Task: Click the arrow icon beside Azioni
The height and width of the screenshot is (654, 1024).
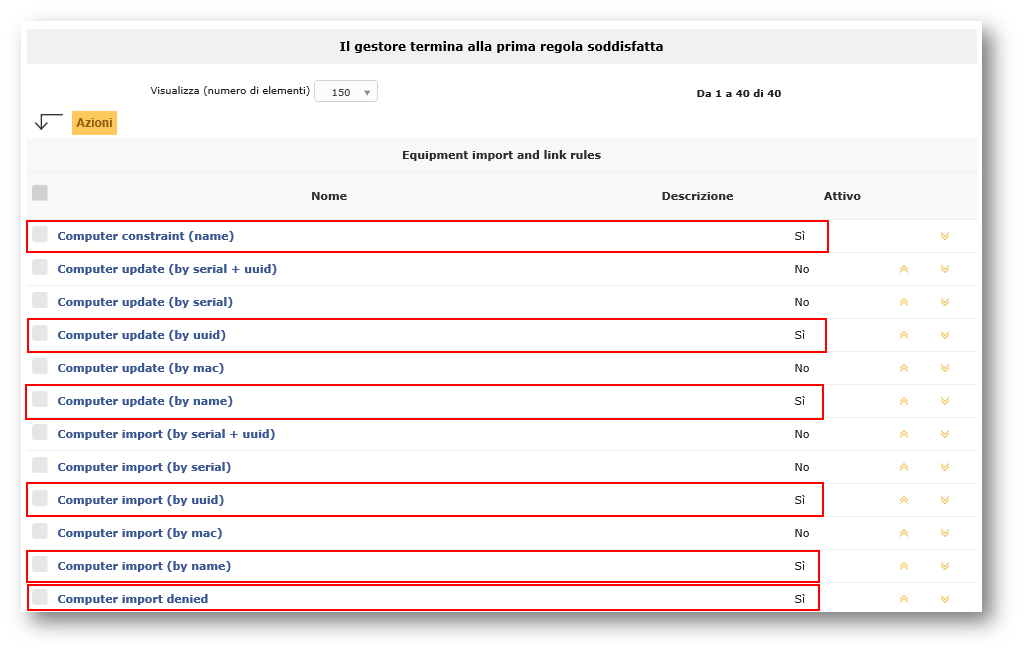Action: [48, 122]
